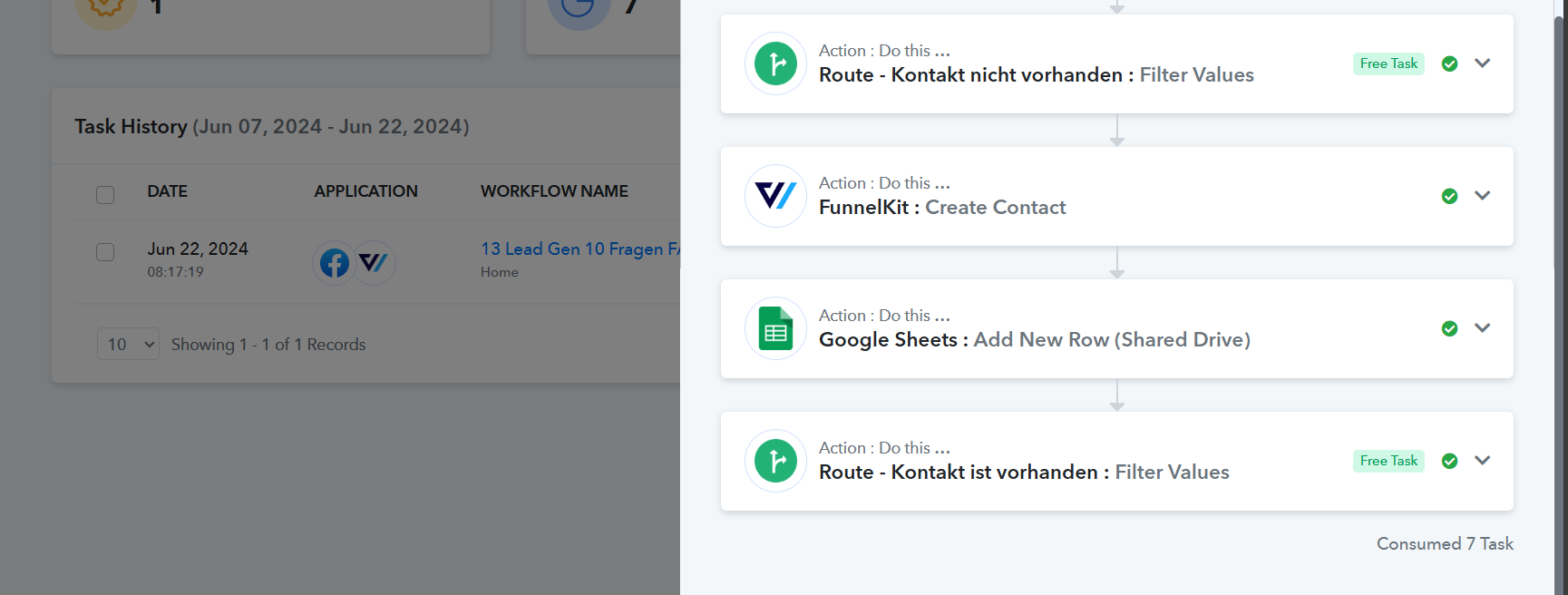1568x595 pixels.
Task: Click the Consumed 7 Task label
Action: click(1445, 543)
